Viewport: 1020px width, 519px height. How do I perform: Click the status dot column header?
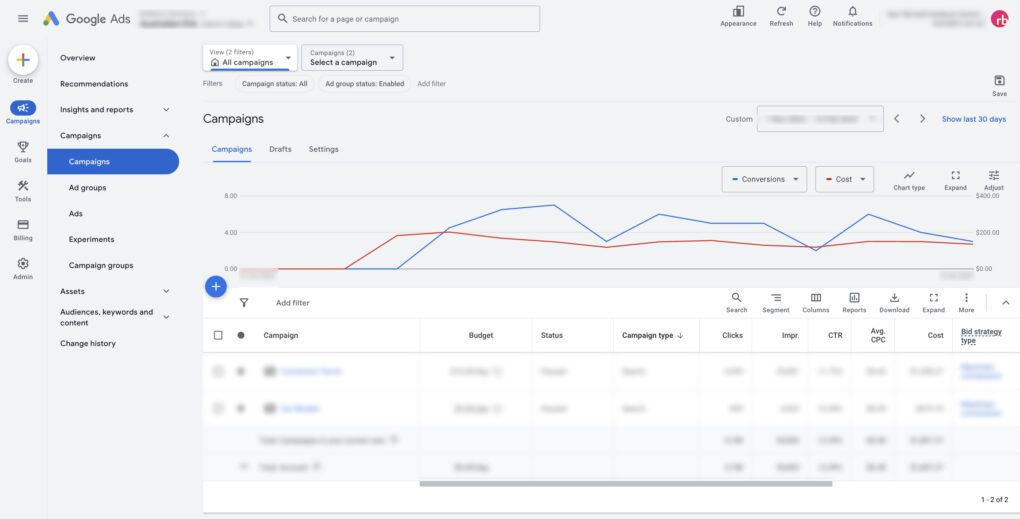click(241, 336)
